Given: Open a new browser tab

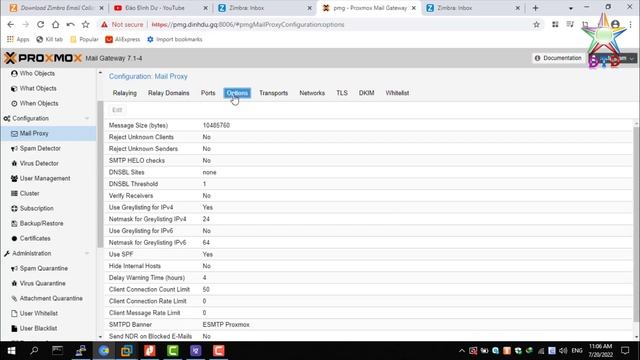Looking at the screenshot, I should [x=535, y=8].
